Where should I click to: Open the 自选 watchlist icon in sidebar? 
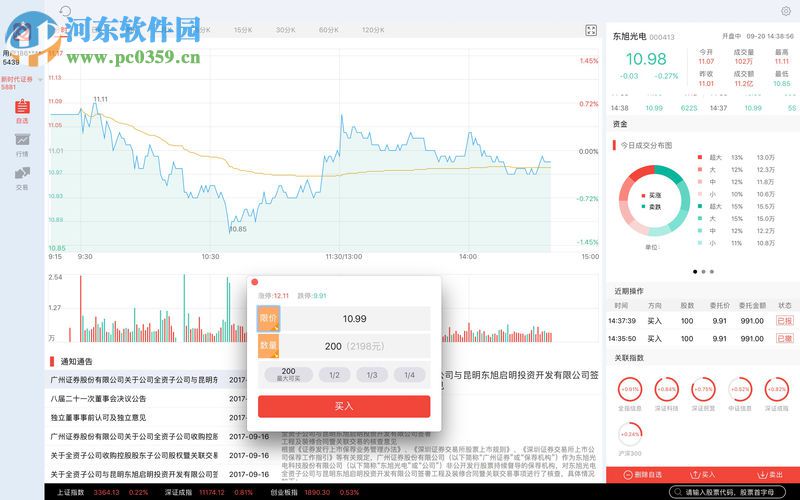(22, 112)
